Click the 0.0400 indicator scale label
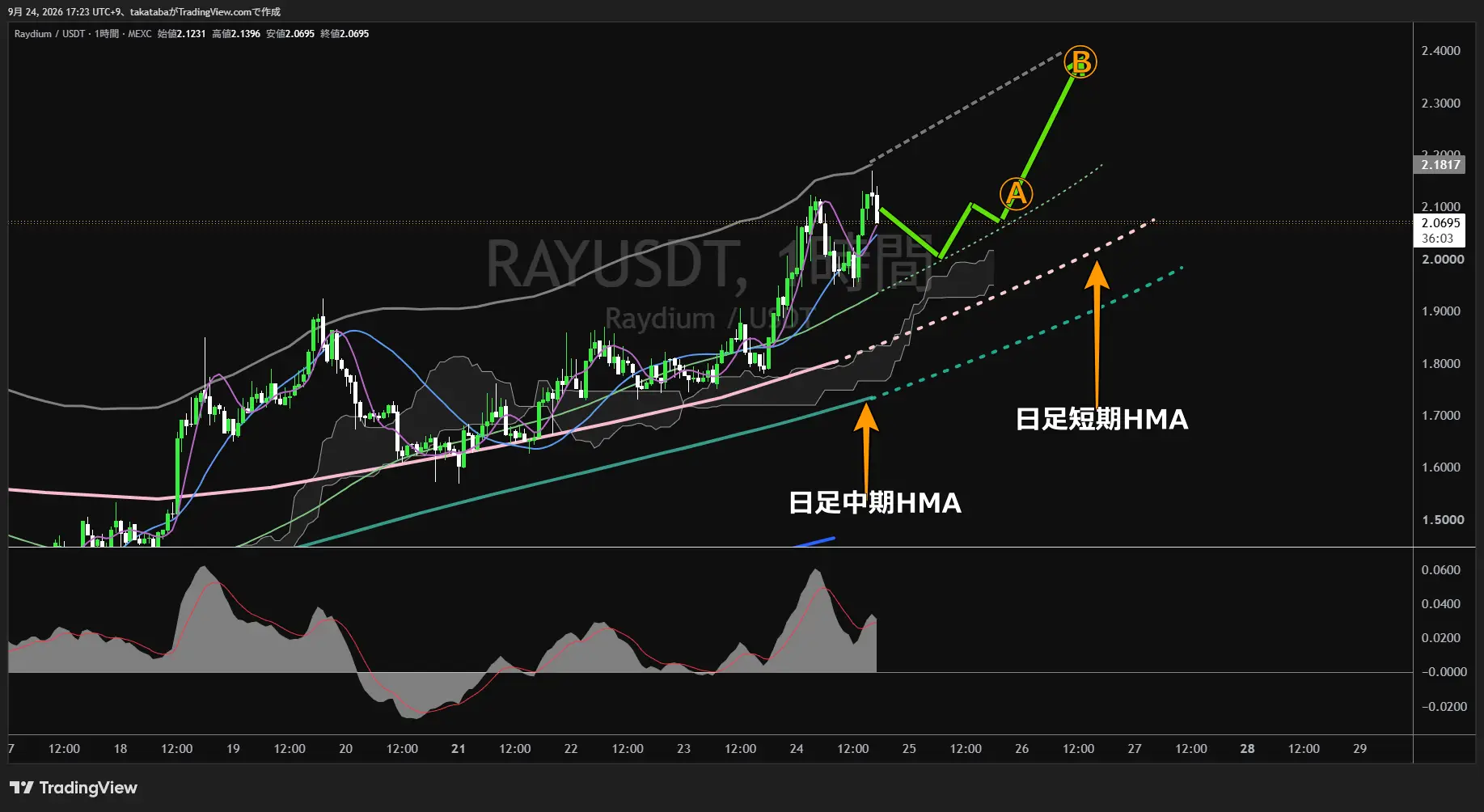The image size is (1484, 812). click(x=1441, y=604)
